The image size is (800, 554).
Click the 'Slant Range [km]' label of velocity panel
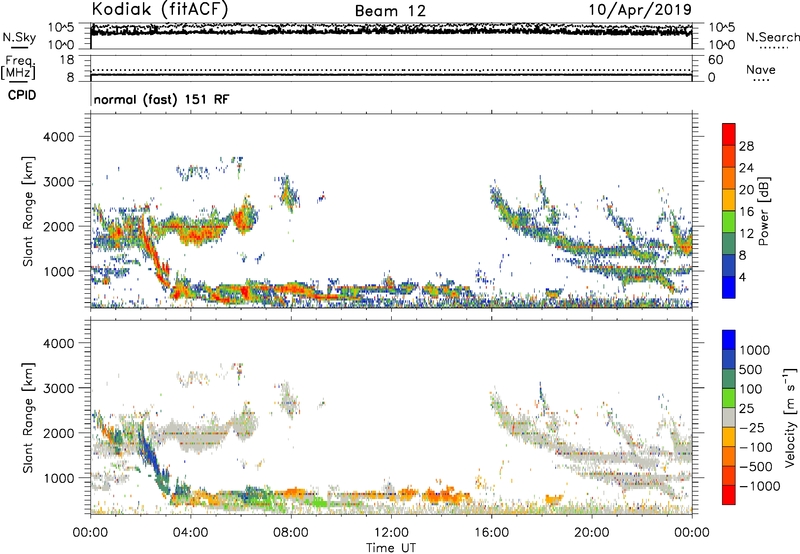(x=28, y=418)
